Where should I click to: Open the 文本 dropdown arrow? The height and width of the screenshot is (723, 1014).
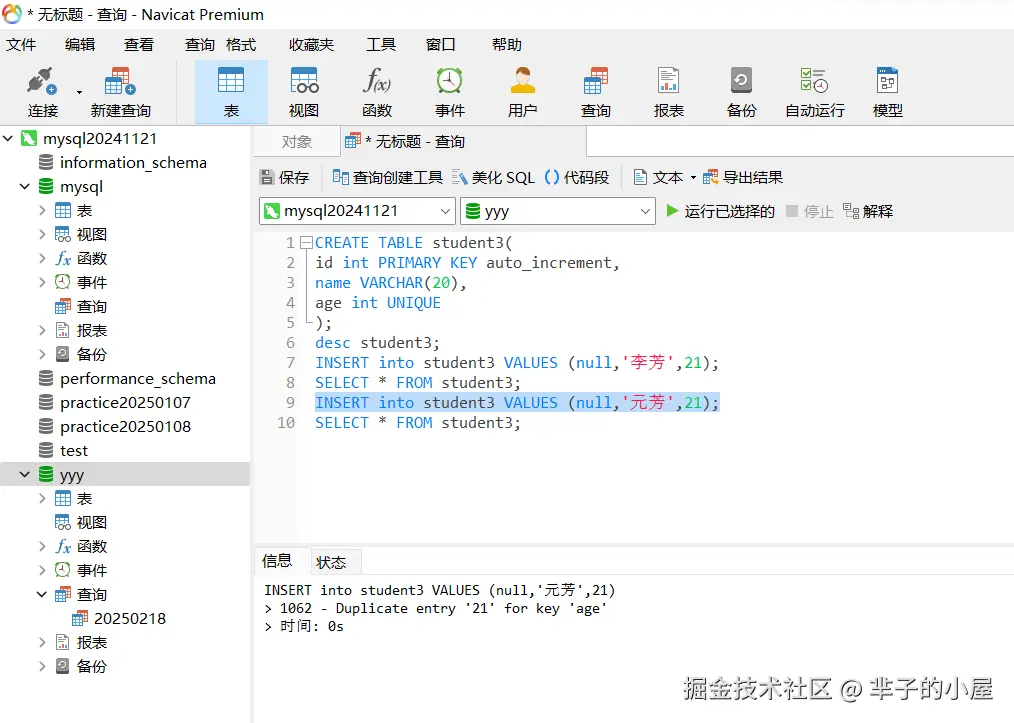click(693, 177)
